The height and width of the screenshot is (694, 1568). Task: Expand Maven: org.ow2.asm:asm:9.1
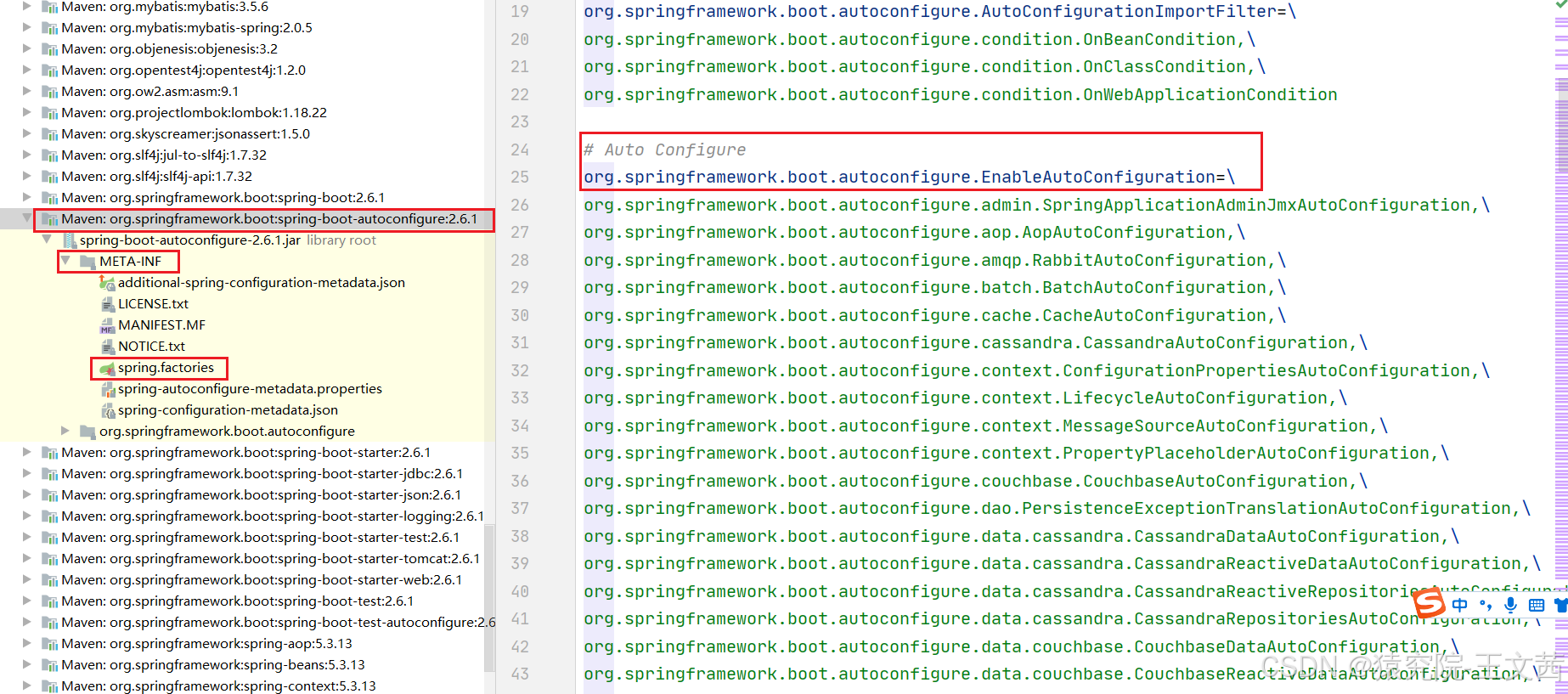(x=26, y=91)
